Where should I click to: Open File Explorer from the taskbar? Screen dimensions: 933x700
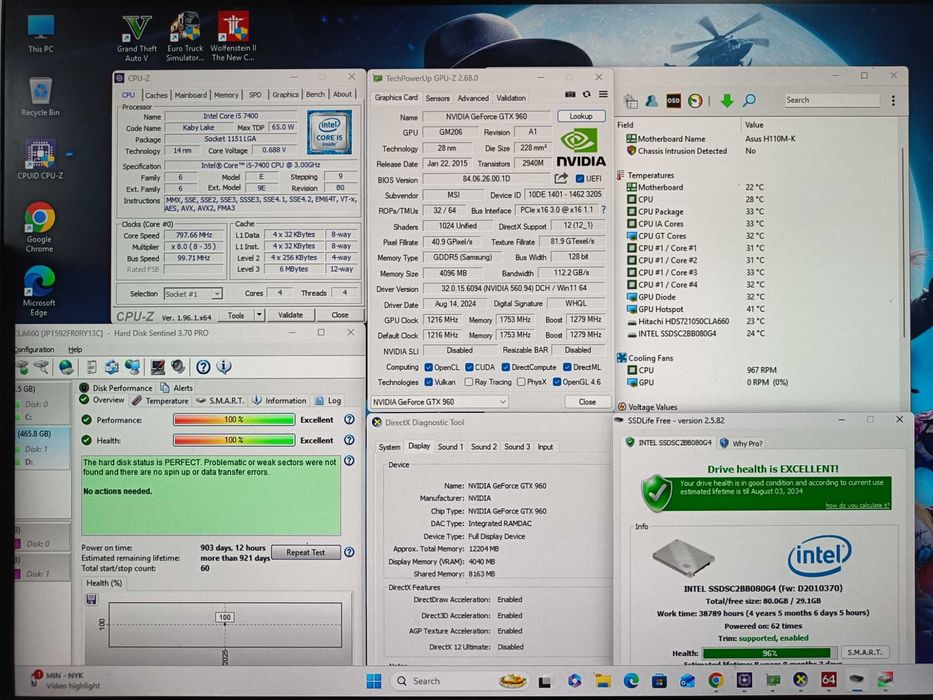tap(603, 680)
